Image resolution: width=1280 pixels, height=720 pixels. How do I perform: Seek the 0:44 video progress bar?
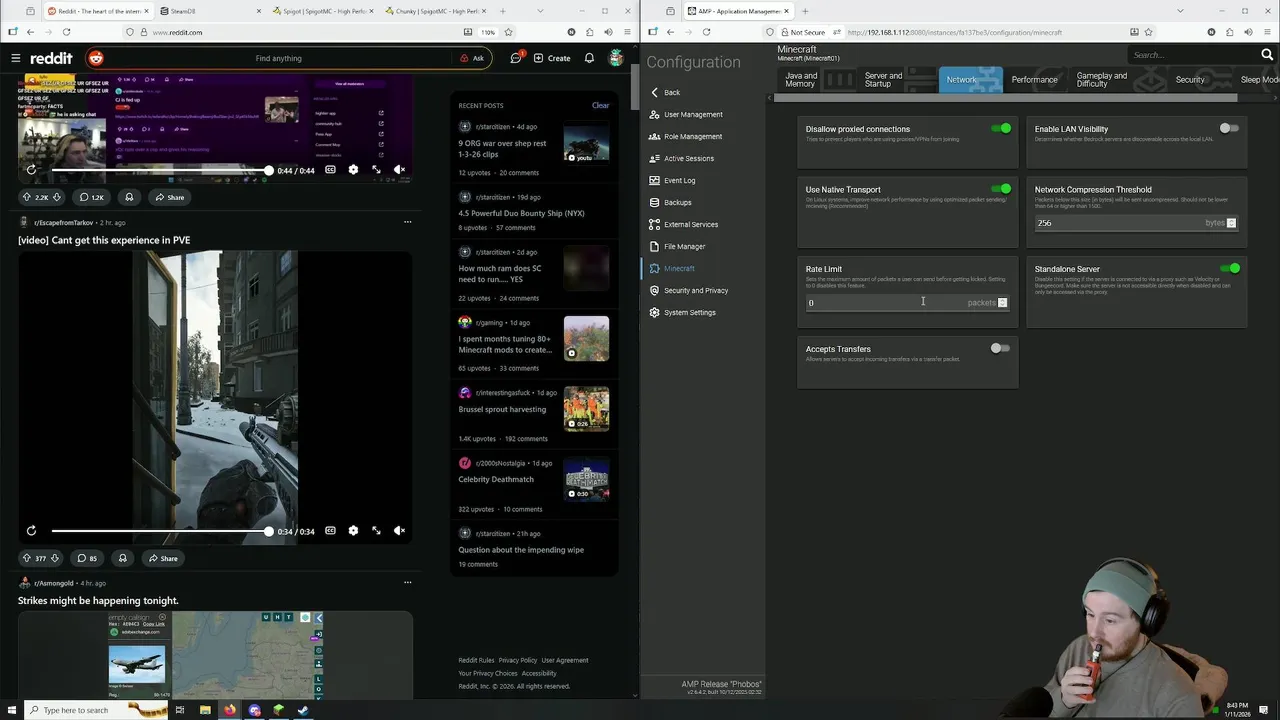click(x=160, y=171)
